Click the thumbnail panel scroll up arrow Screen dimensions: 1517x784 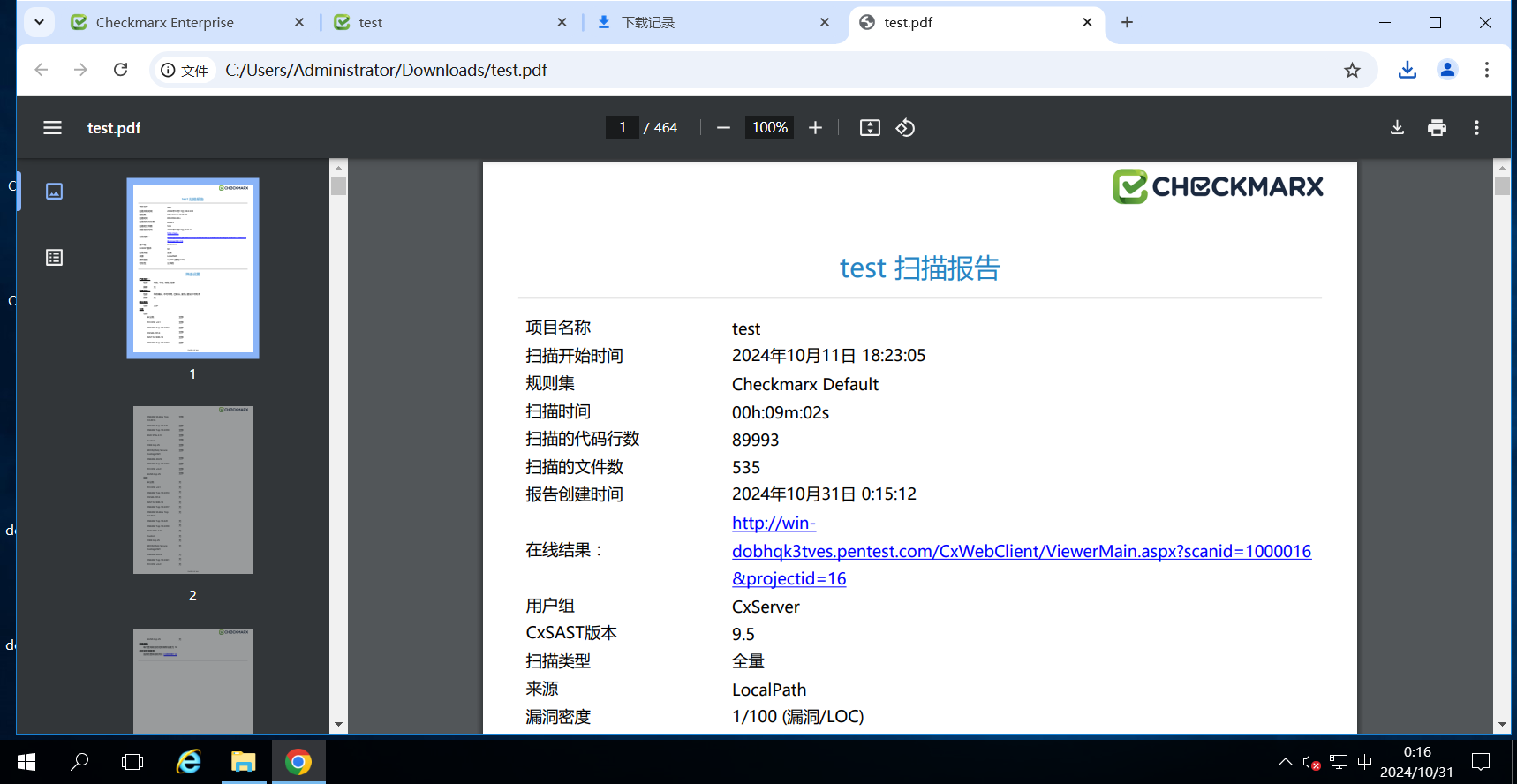click(x=338, y=167)
